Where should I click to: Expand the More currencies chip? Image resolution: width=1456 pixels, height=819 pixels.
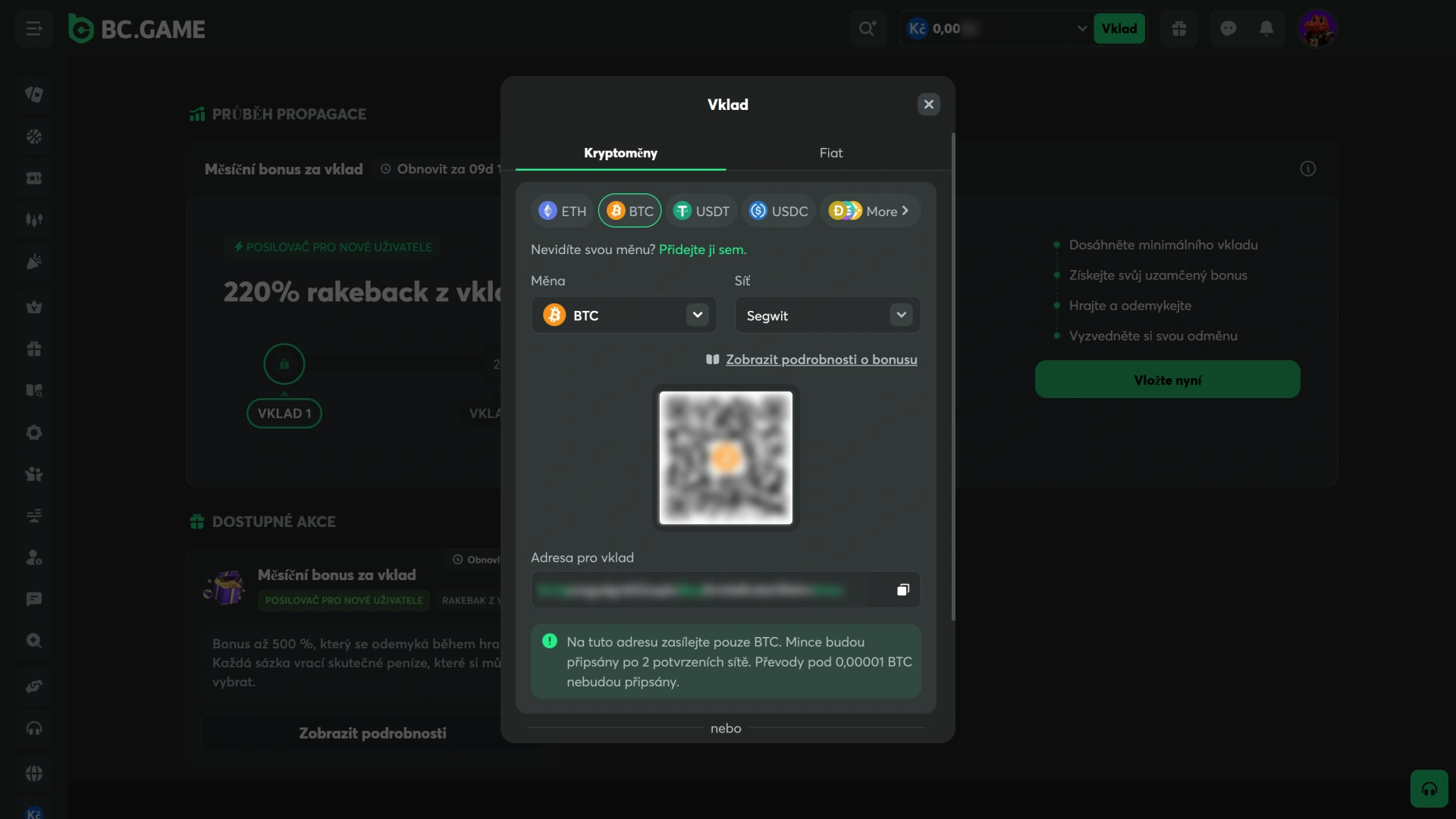click(870, 211)
